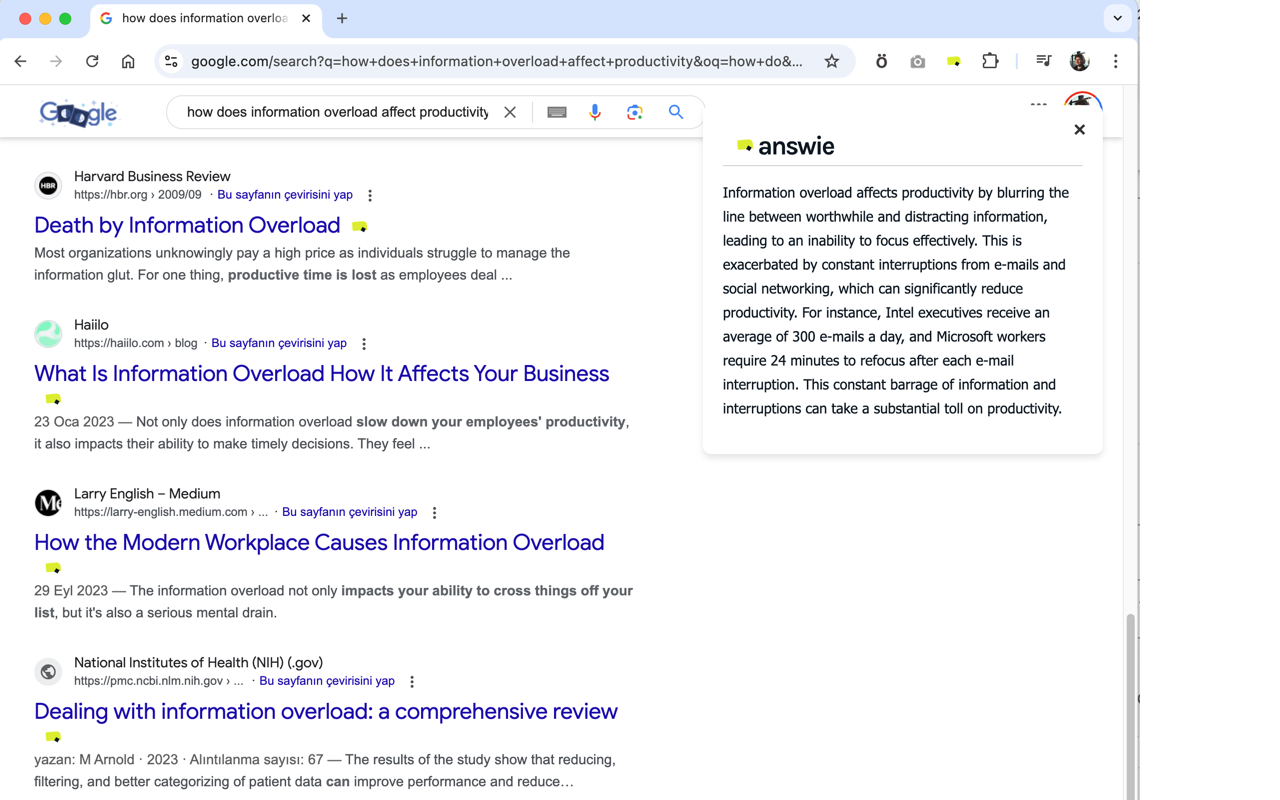Click the 'Larry English – Medium' source name
The height and width of the screenshot is (800, 1280).
[x=147, y=493]
